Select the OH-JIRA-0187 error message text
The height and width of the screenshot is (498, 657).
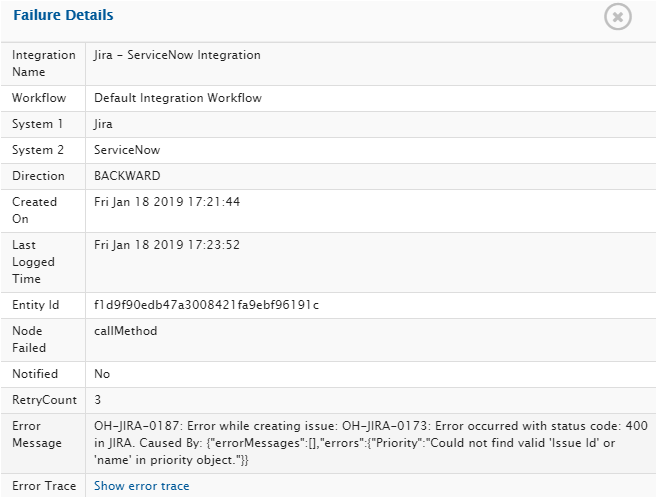(x=370, y=442)
